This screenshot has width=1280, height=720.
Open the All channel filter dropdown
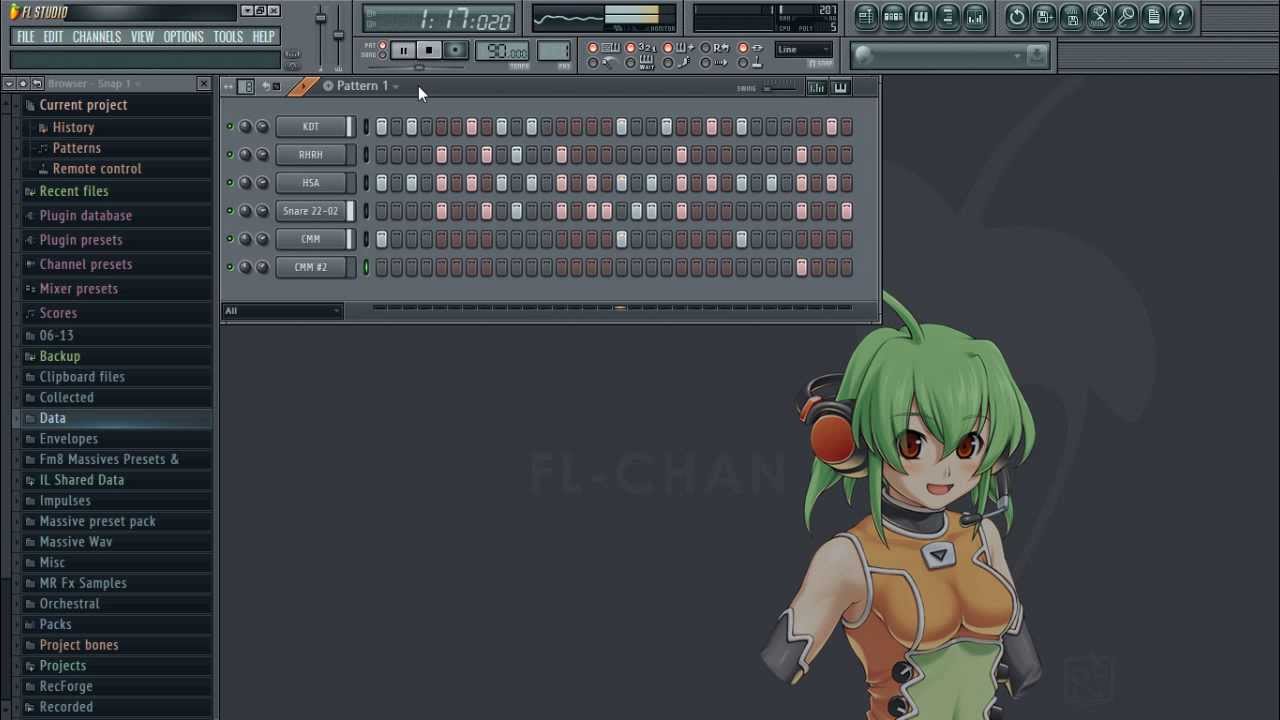(x=282, y=311)
